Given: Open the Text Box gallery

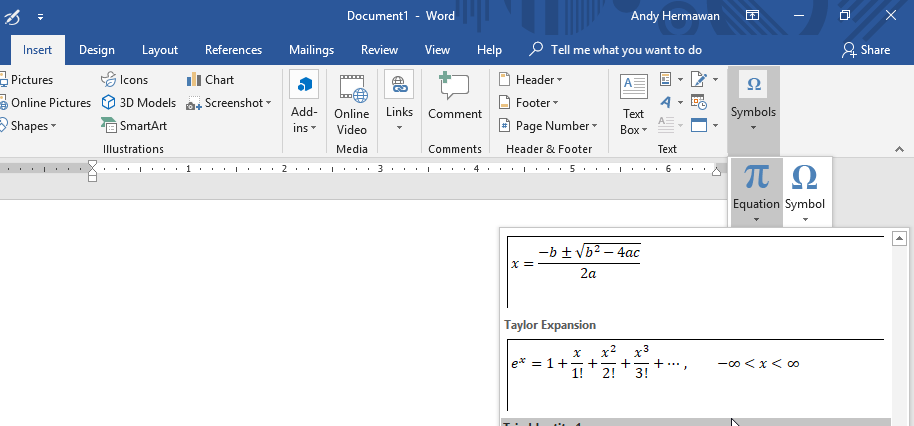Looking at the screenshot, I should (x=634, y=105).
